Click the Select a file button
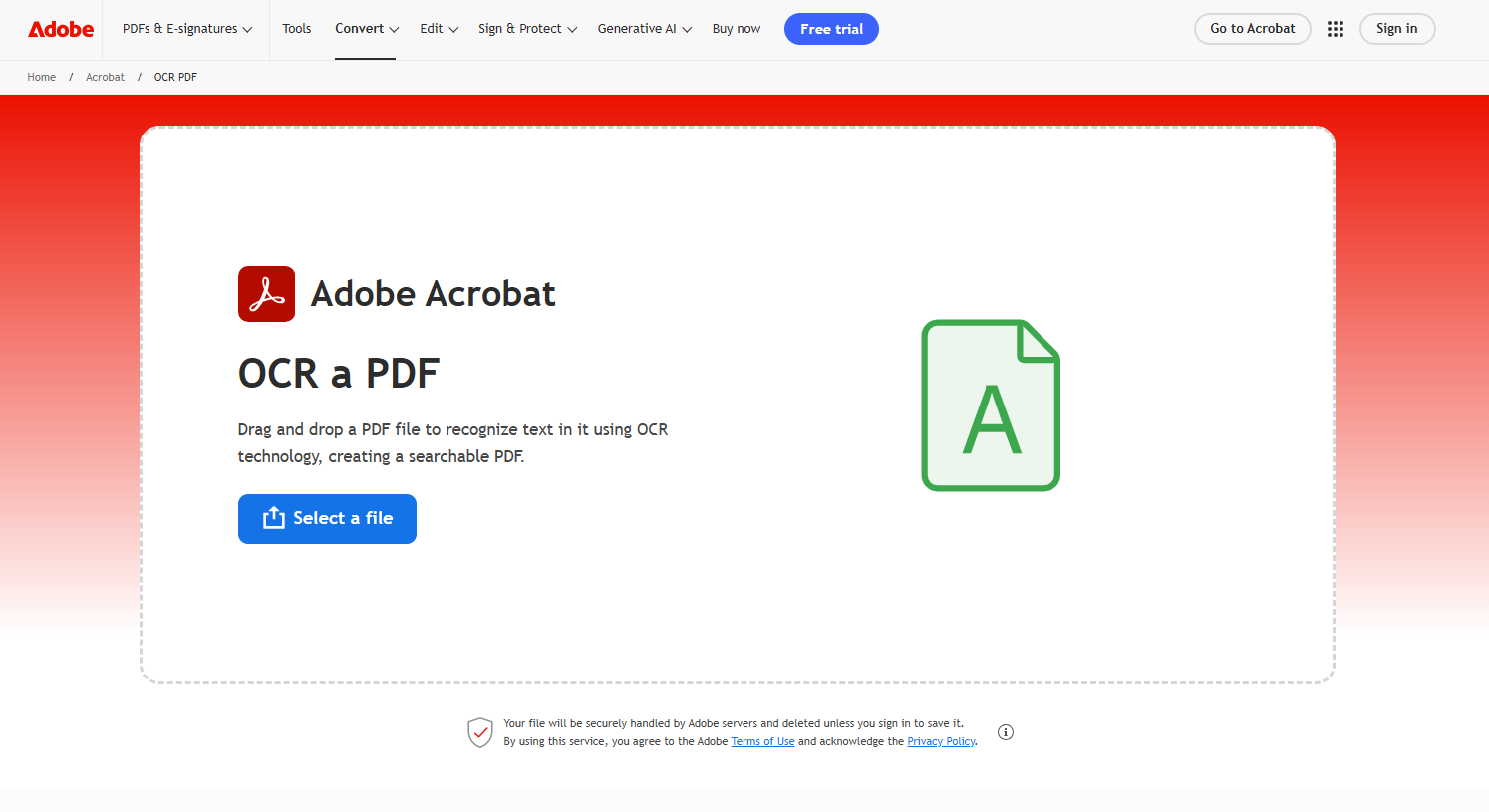The height and width of the screenshot is (812, 1489). pos(327,519)
